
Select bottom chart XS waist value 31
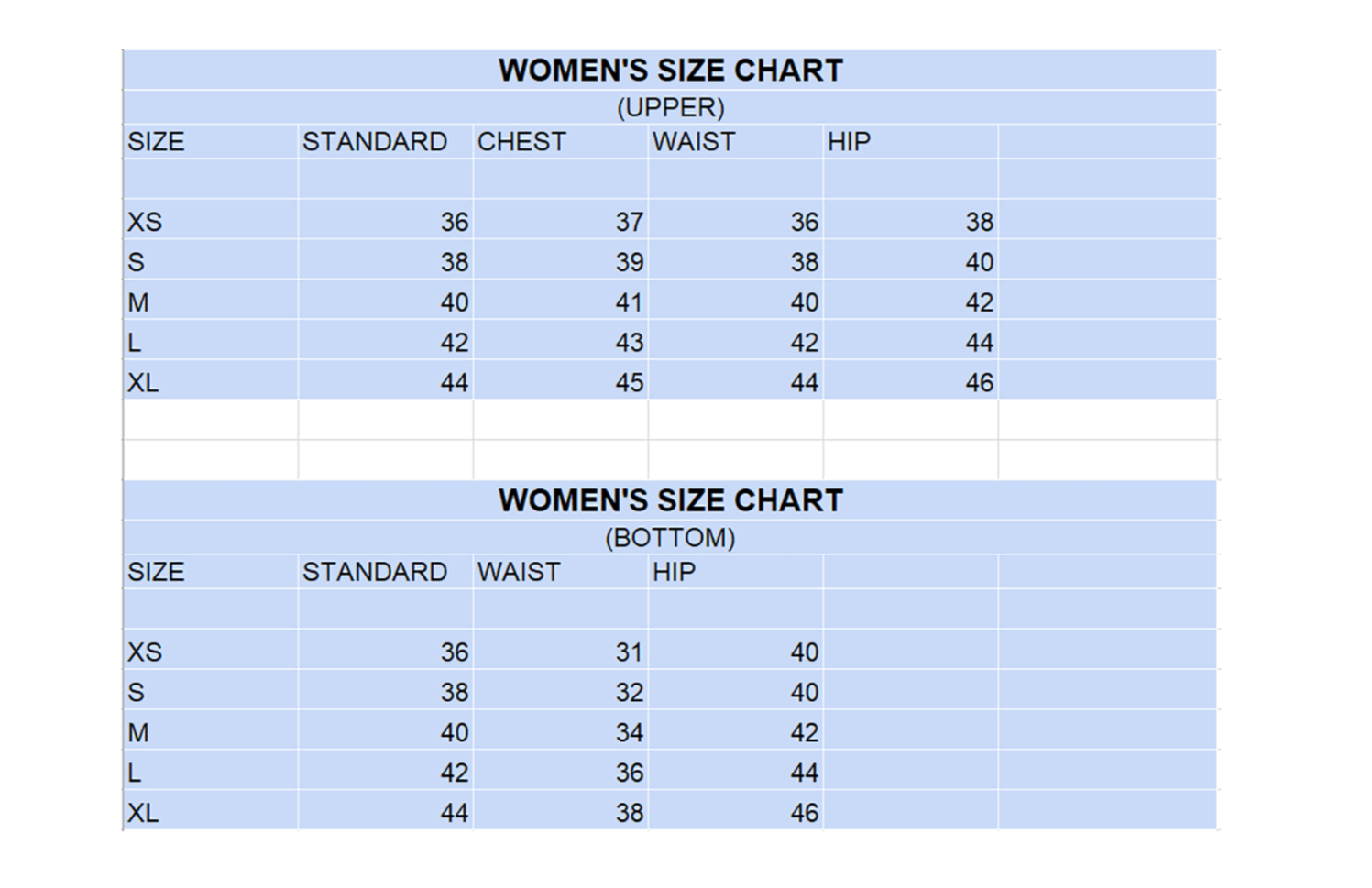click(x=629, y=652)
